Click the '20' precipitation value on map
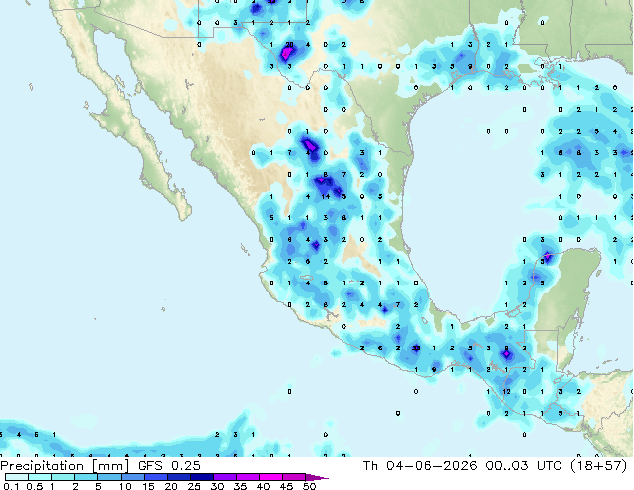This screenshot has height=490, width=634. coord(290,44)
